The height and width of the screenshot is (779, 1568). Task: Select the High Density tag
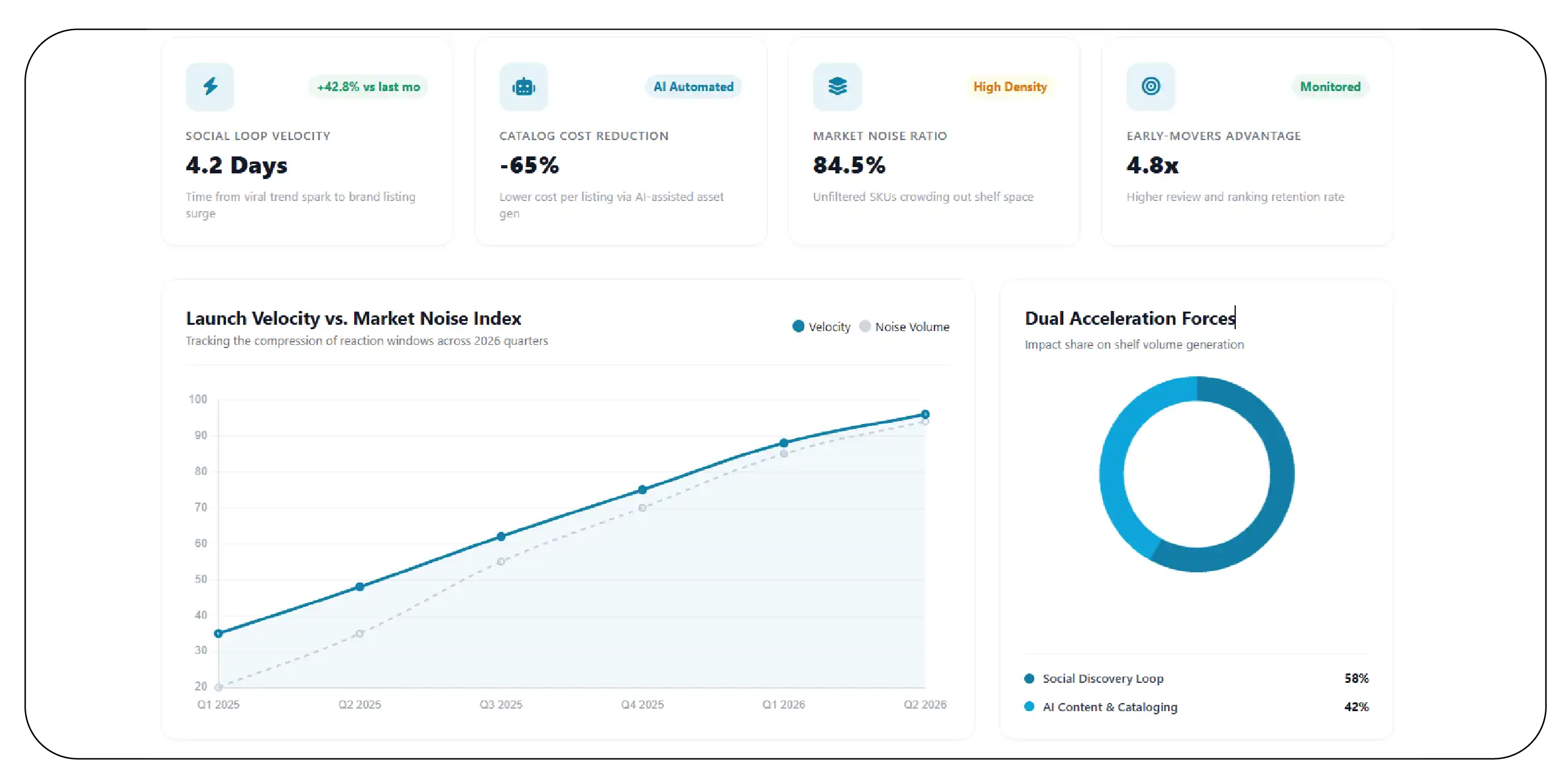pos(1010,87)
